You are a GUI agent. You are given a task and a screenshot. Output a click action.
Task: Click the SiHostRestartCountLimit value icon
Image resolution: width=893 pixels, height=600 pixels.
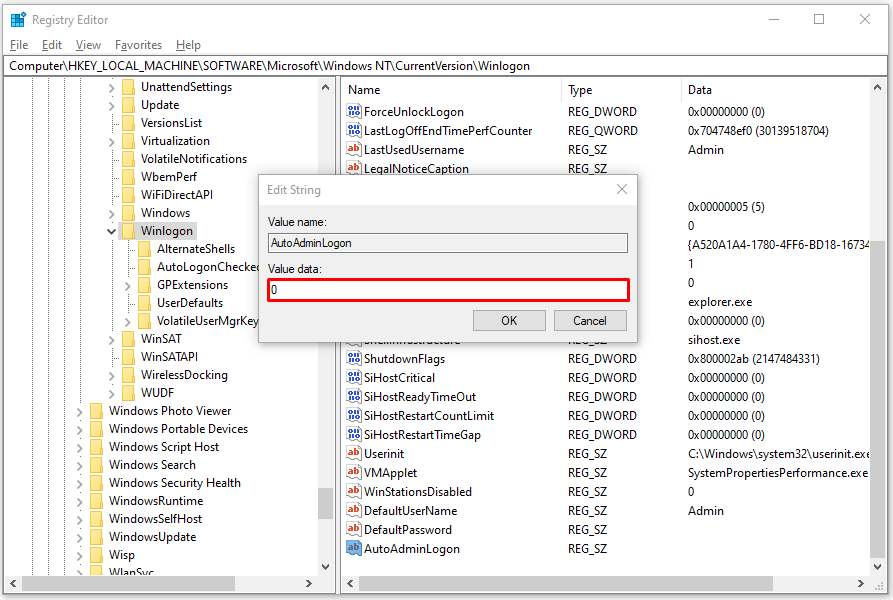[x=354, y=416]
